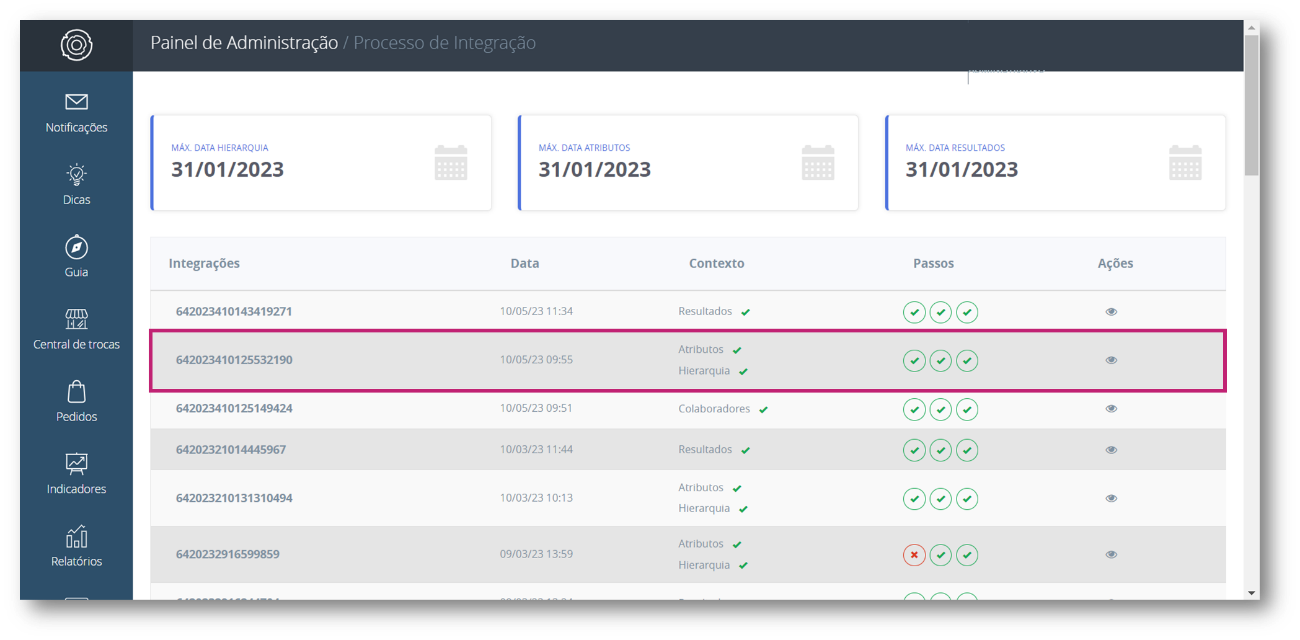Click the Data column header
This screenshot has height=640, width=1300.
pos(525,264)
